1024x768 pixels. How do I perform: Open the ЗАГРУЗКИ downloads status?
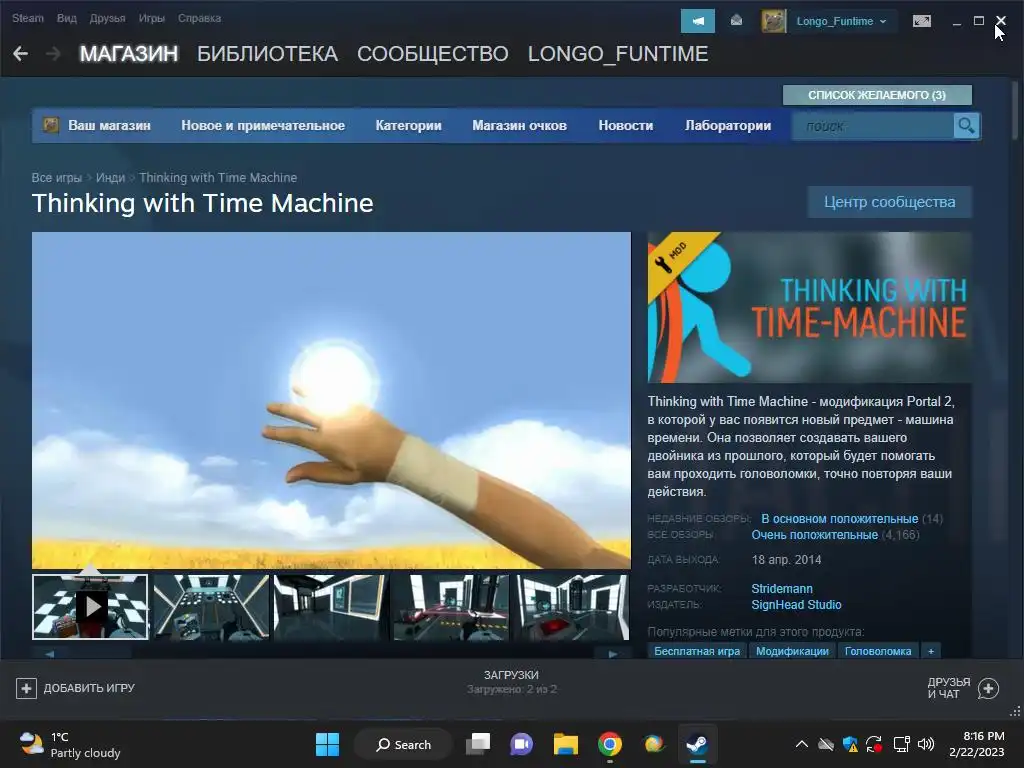pos(511,681)
